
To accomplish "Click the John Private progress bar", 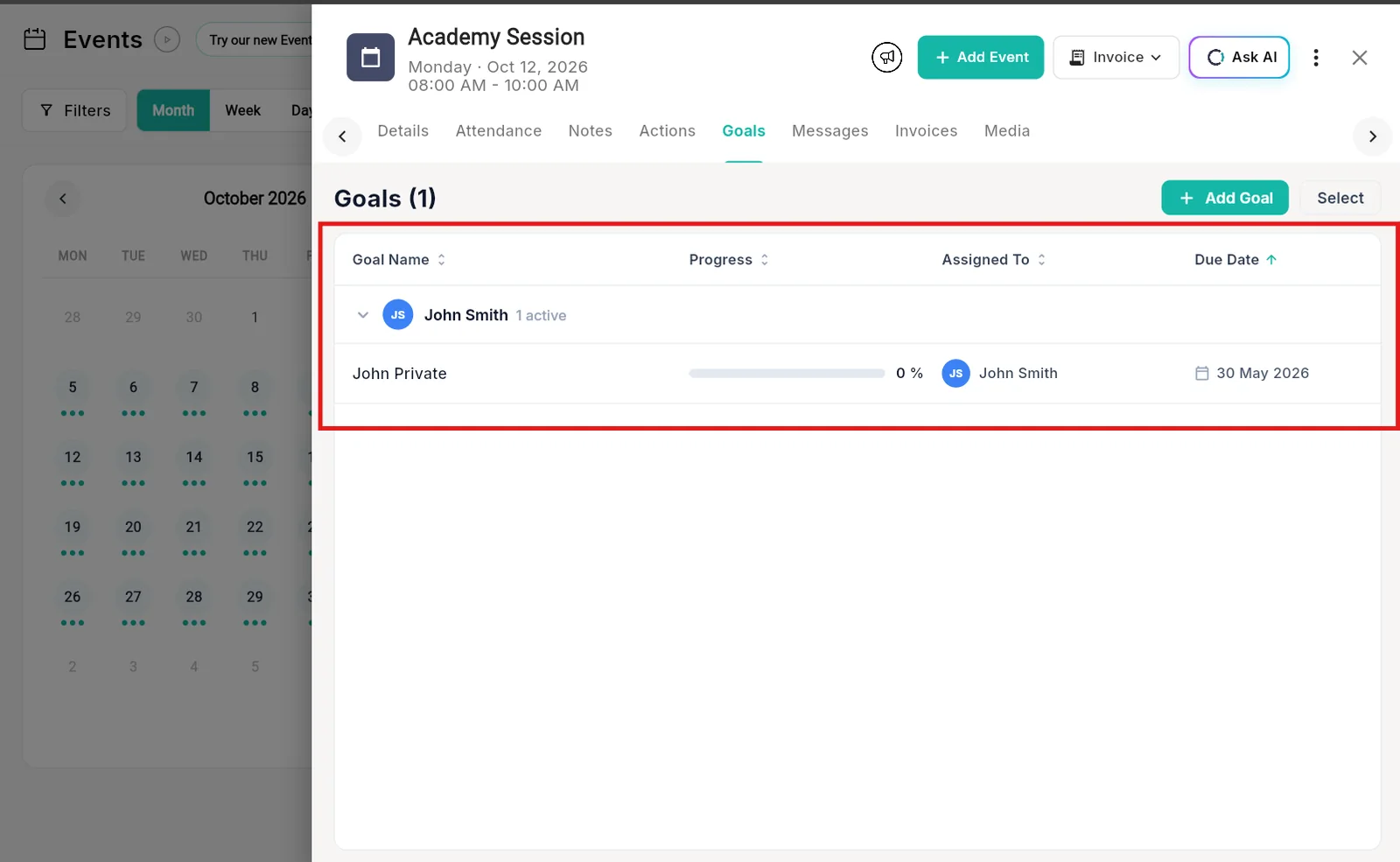I will 787,373.
